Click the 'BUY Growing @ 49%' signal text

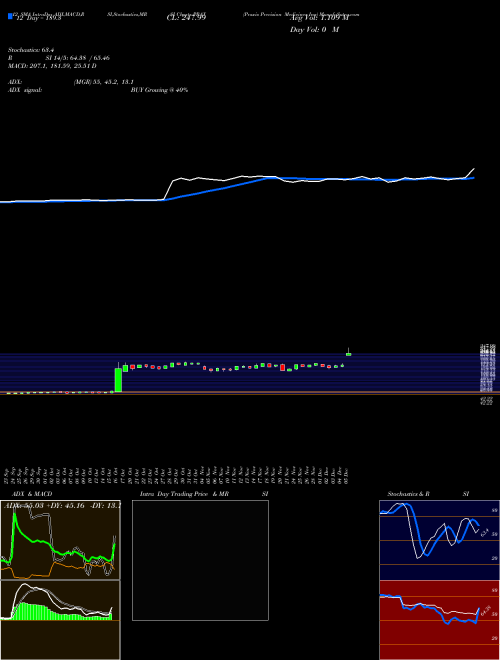[x=159, y=90]
